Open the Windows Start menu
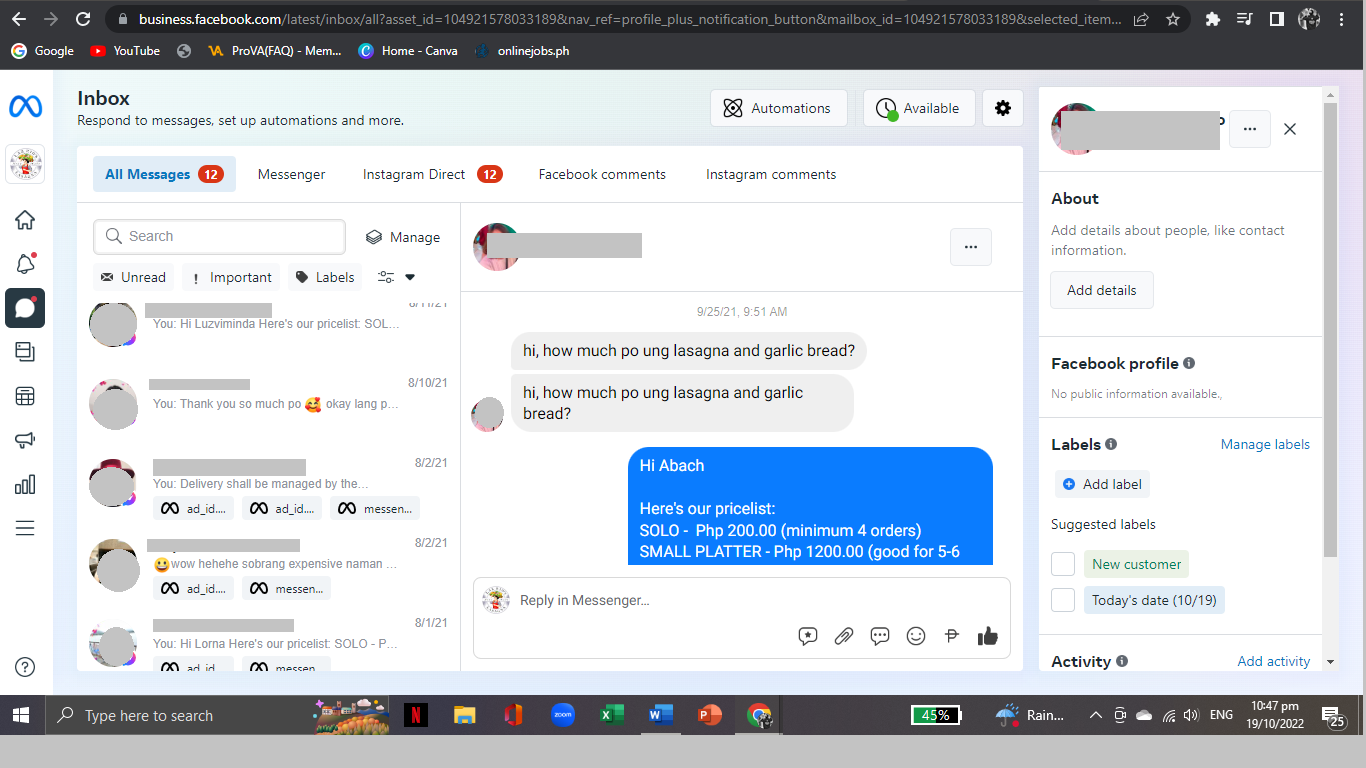Image resolution: width=1366 pixels, height=768 pixels. [21, 715]
